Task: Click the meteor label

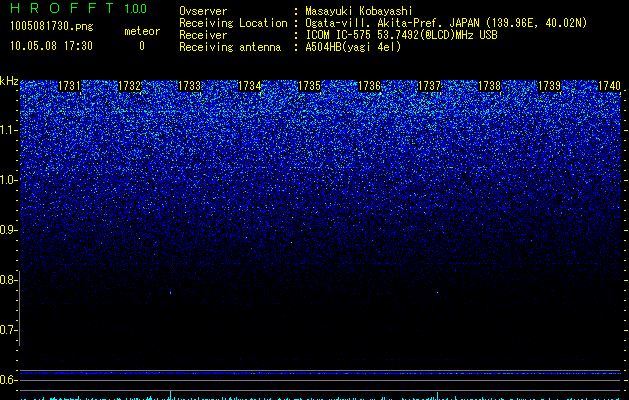Action: 142,31
